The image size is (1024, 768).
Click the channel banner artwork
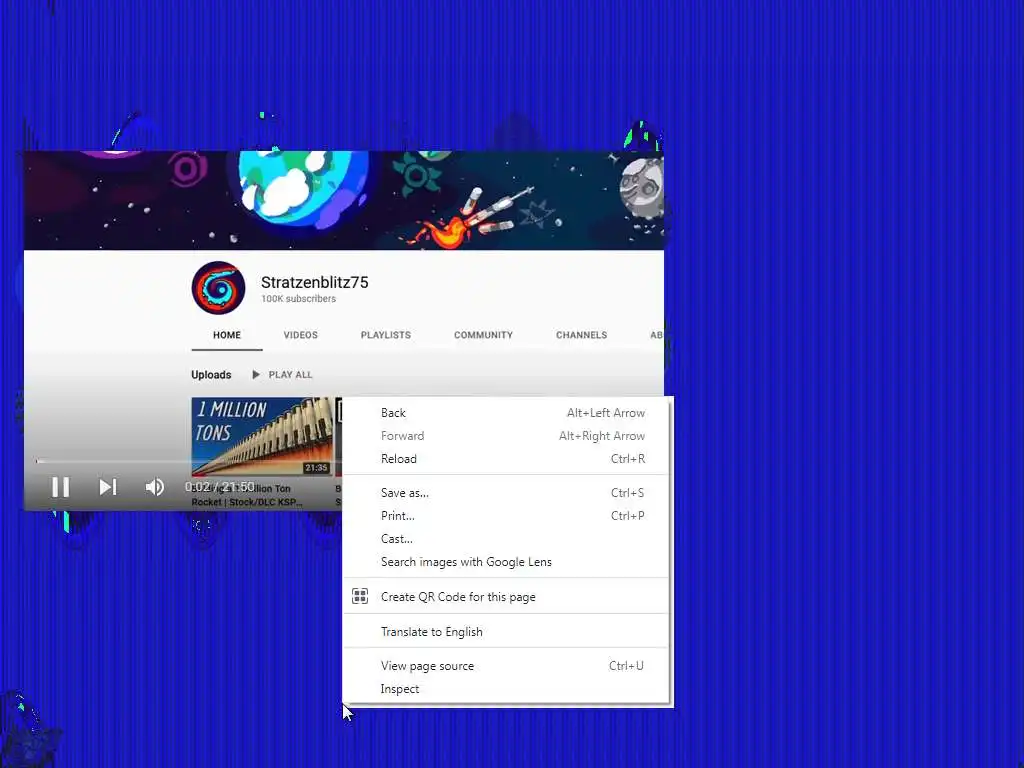pyautogui.click(x=344, y=200)
